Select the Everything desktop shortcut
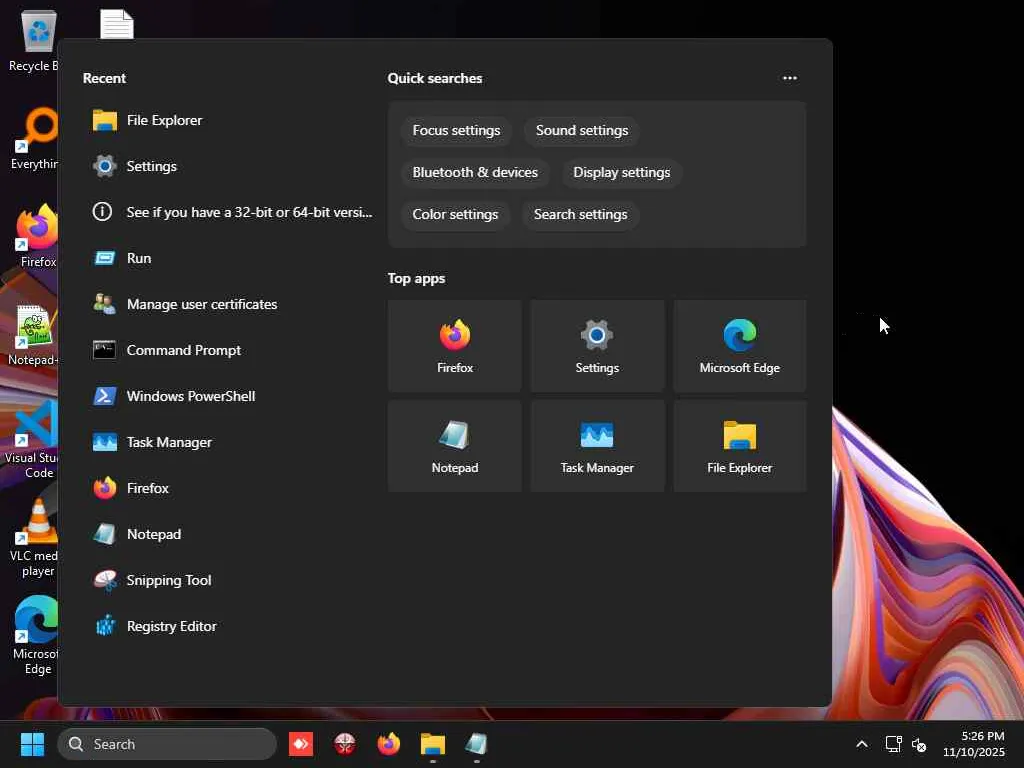This screenshot has height=768, width=1024. coord(33,140)
